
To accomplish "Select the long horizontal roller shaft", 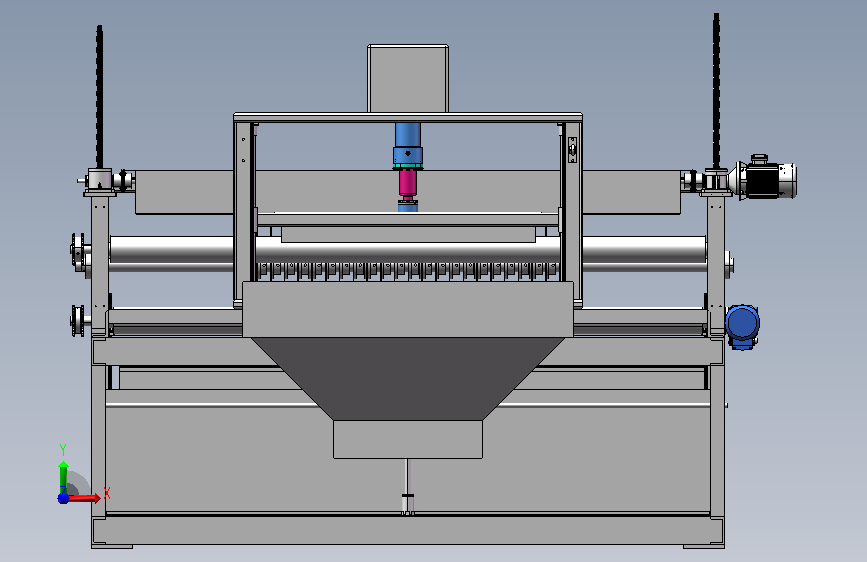I will coord(408,249).
